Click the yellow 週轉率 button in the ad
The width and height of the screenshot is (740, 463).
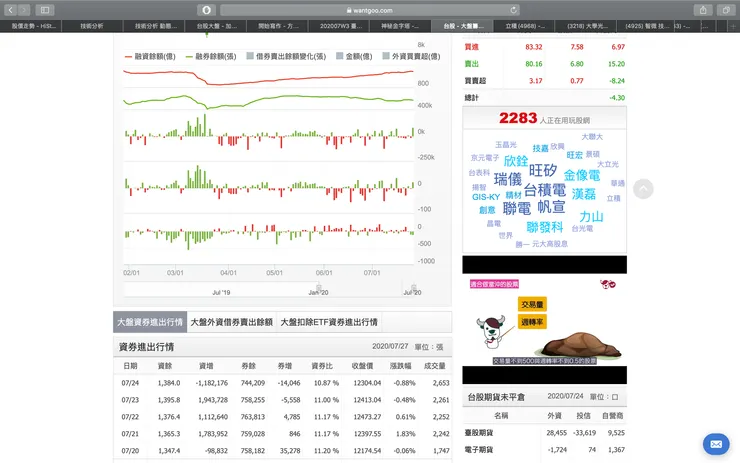[532, 322]
